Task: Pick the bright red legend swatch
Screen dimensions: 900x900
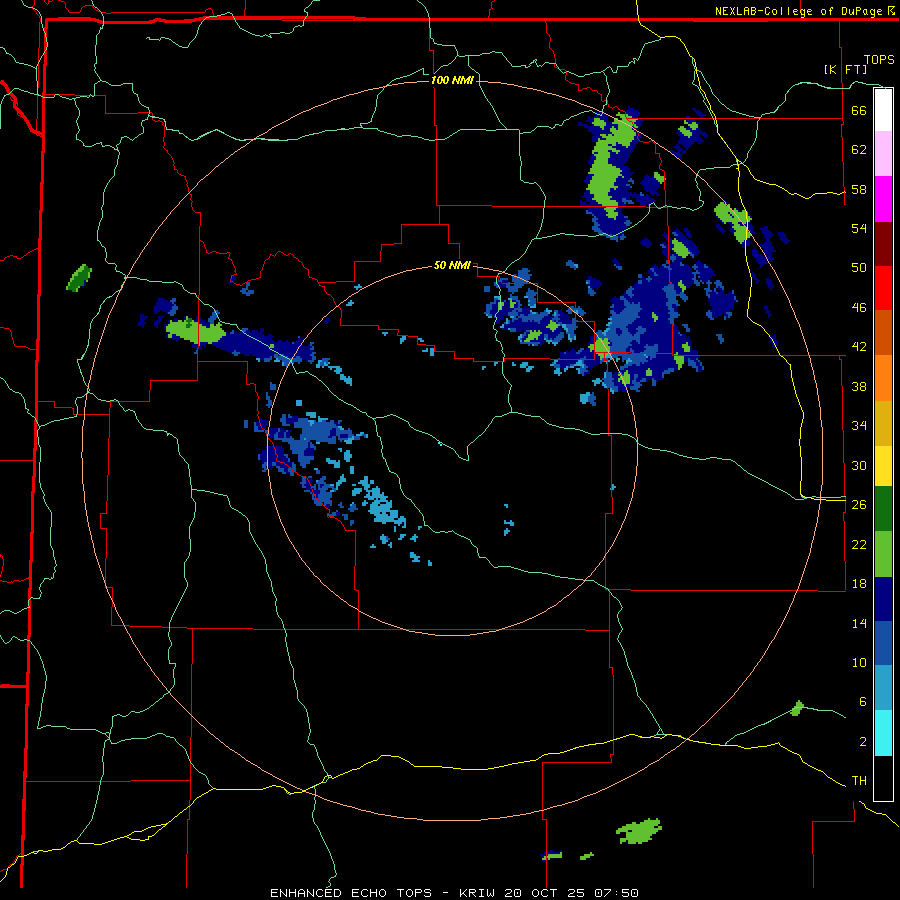Action: pyautogui.click(x=883, y=288)
